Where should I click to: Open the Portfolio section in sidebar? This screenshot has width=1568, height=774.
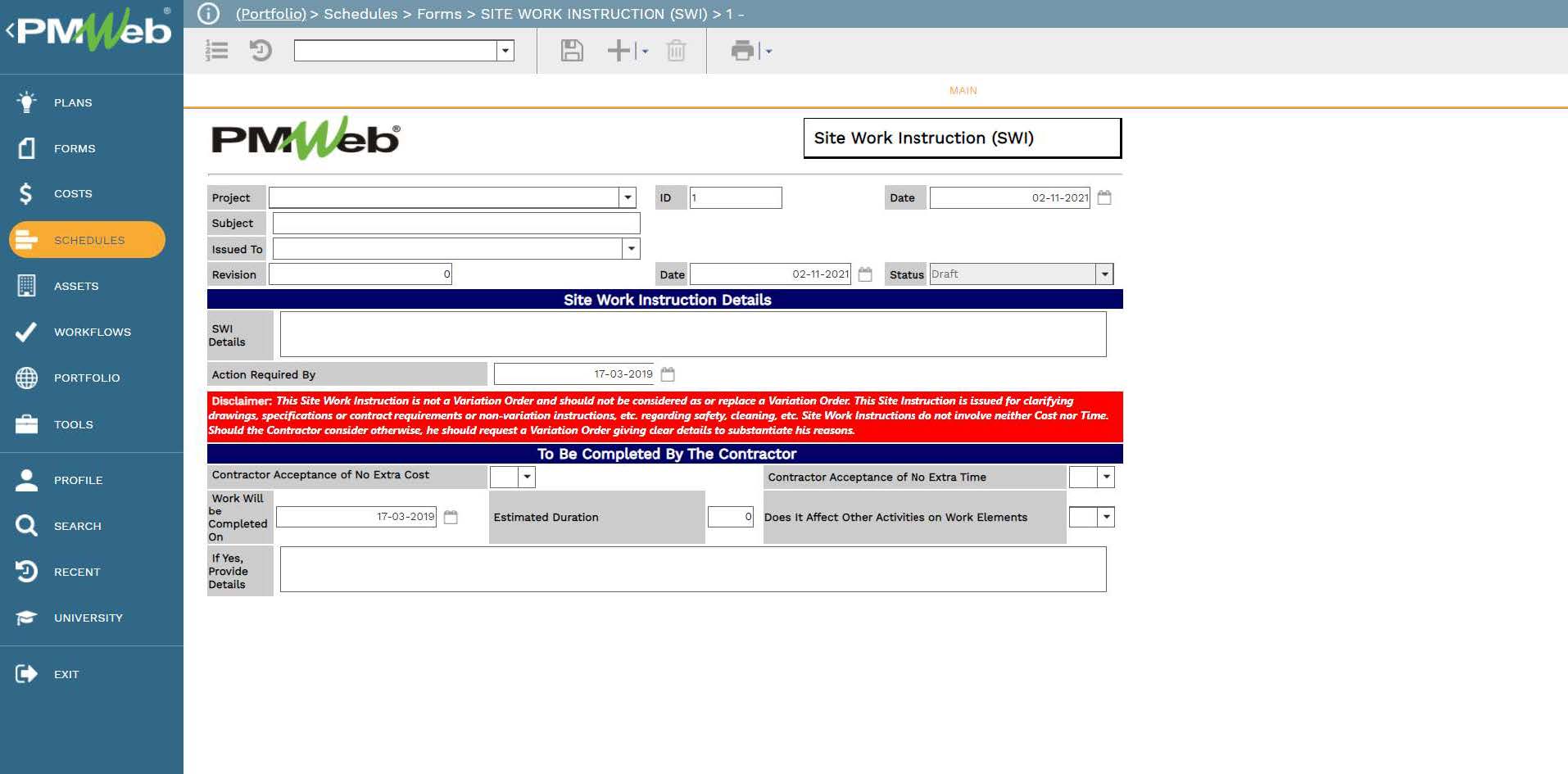pyautogui.click(x=85, y=378)
